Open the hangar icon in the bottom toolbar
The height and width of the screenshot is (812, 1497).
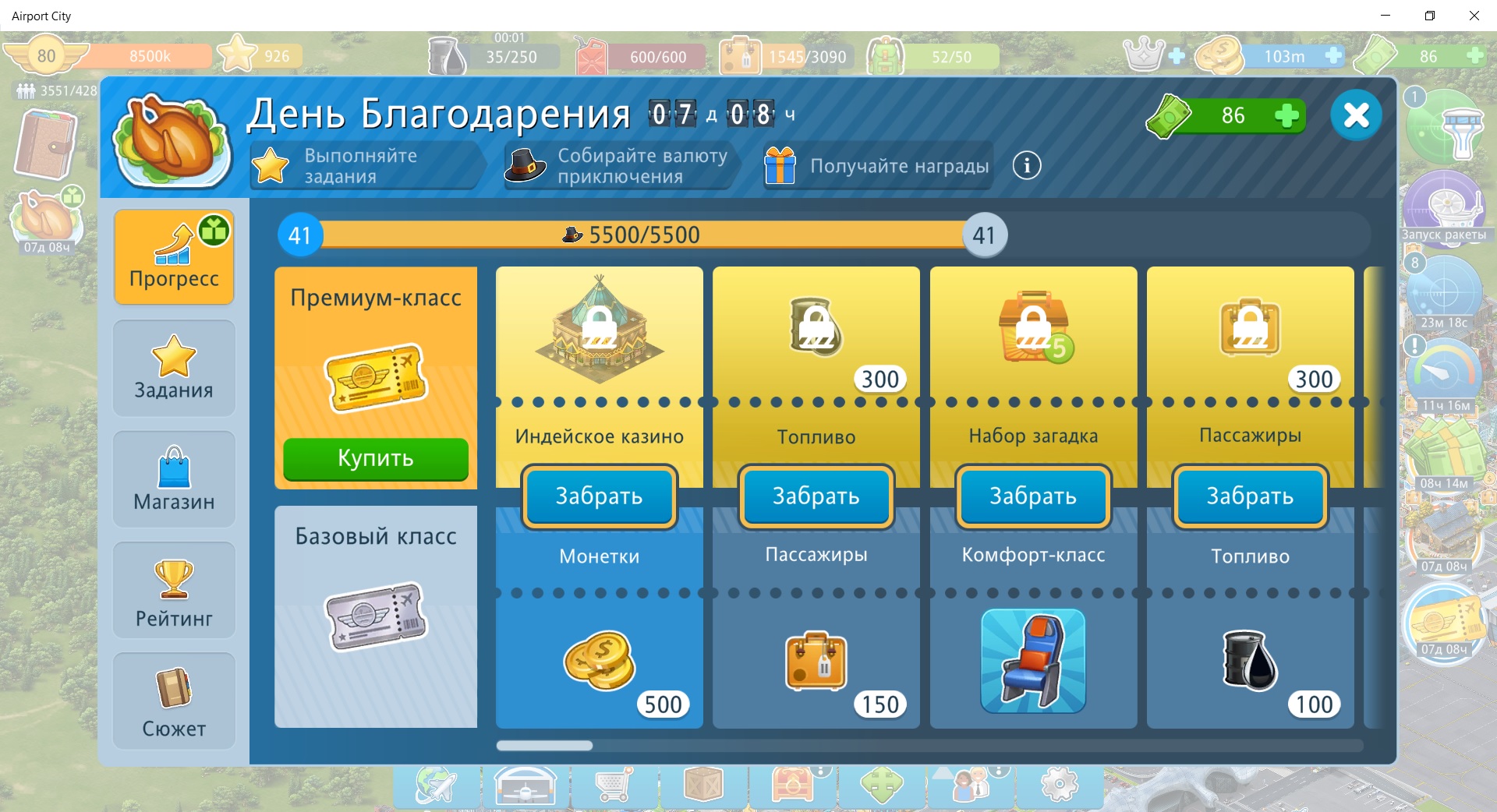click(525, 786)
